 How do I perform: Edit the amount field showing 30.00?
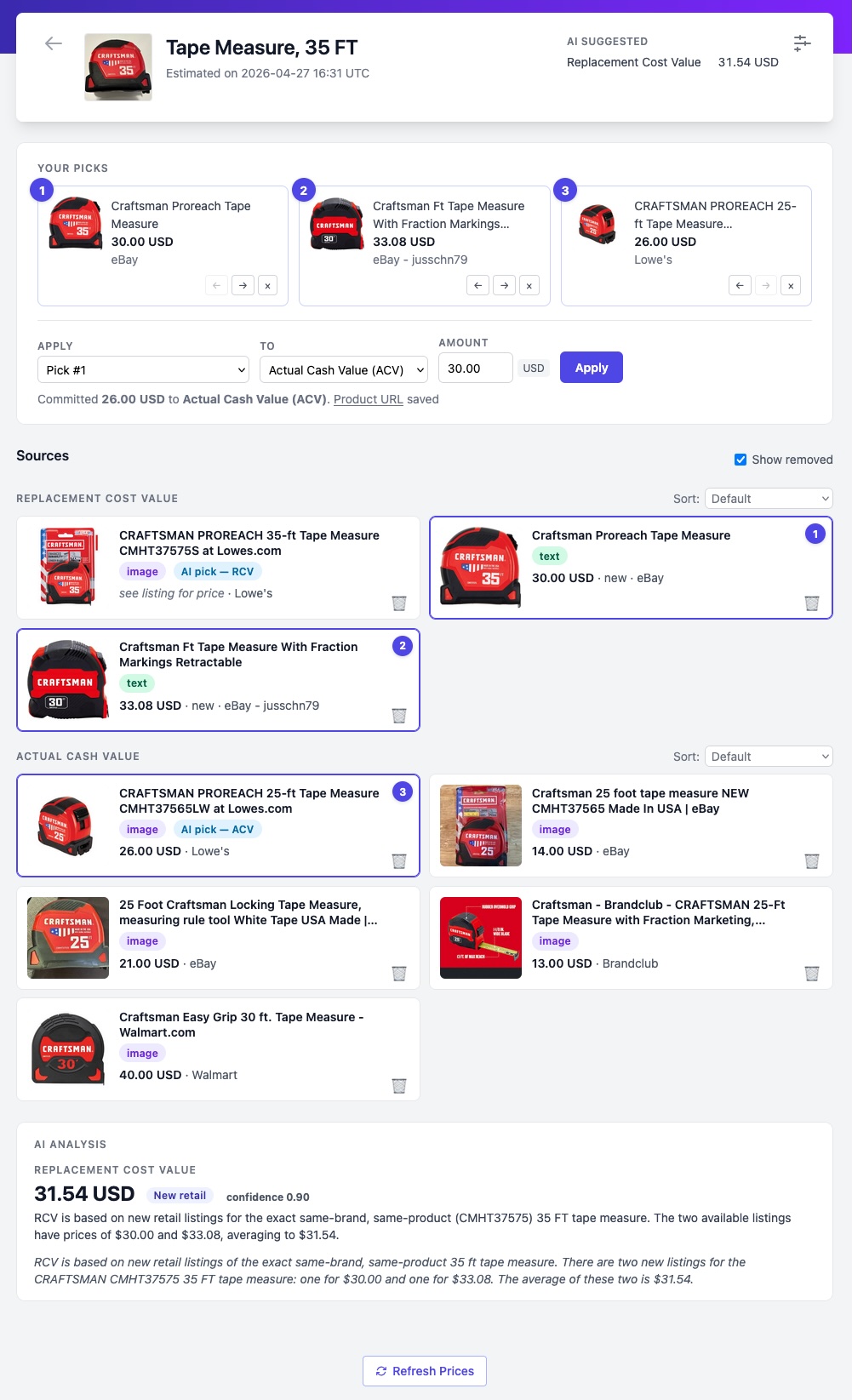[476, 369]
